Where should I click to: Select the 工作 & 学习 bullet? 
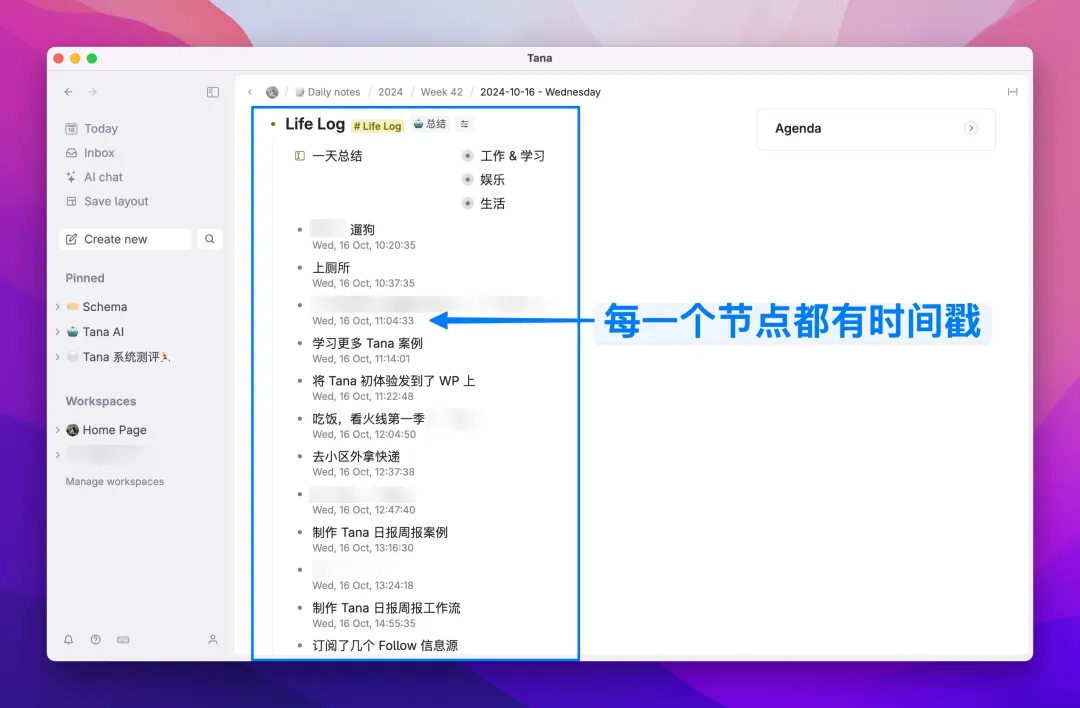(468, 156)
